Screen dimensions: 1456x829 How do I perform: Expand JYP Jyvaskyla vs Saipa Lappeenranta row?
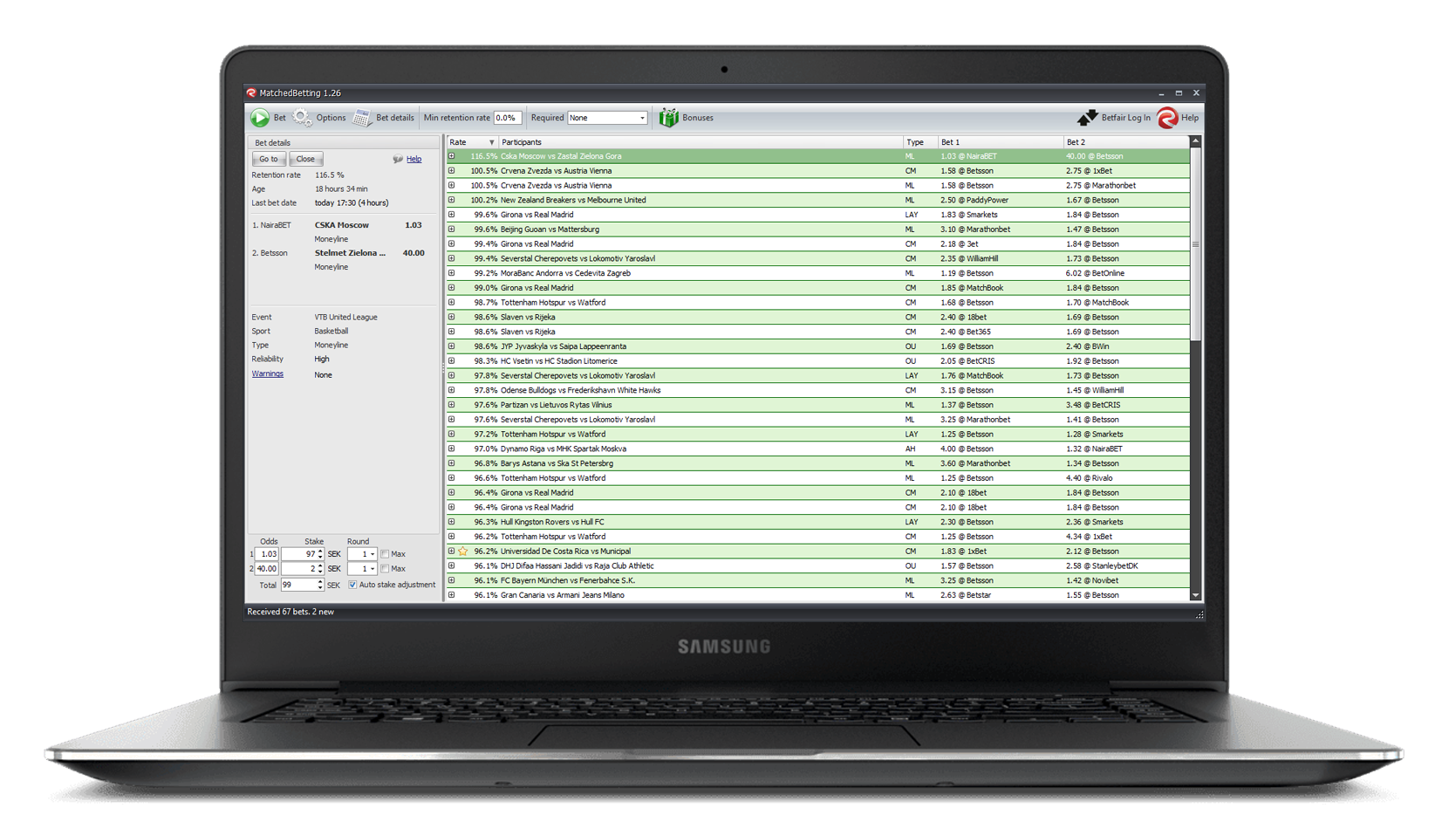(452, 346)
